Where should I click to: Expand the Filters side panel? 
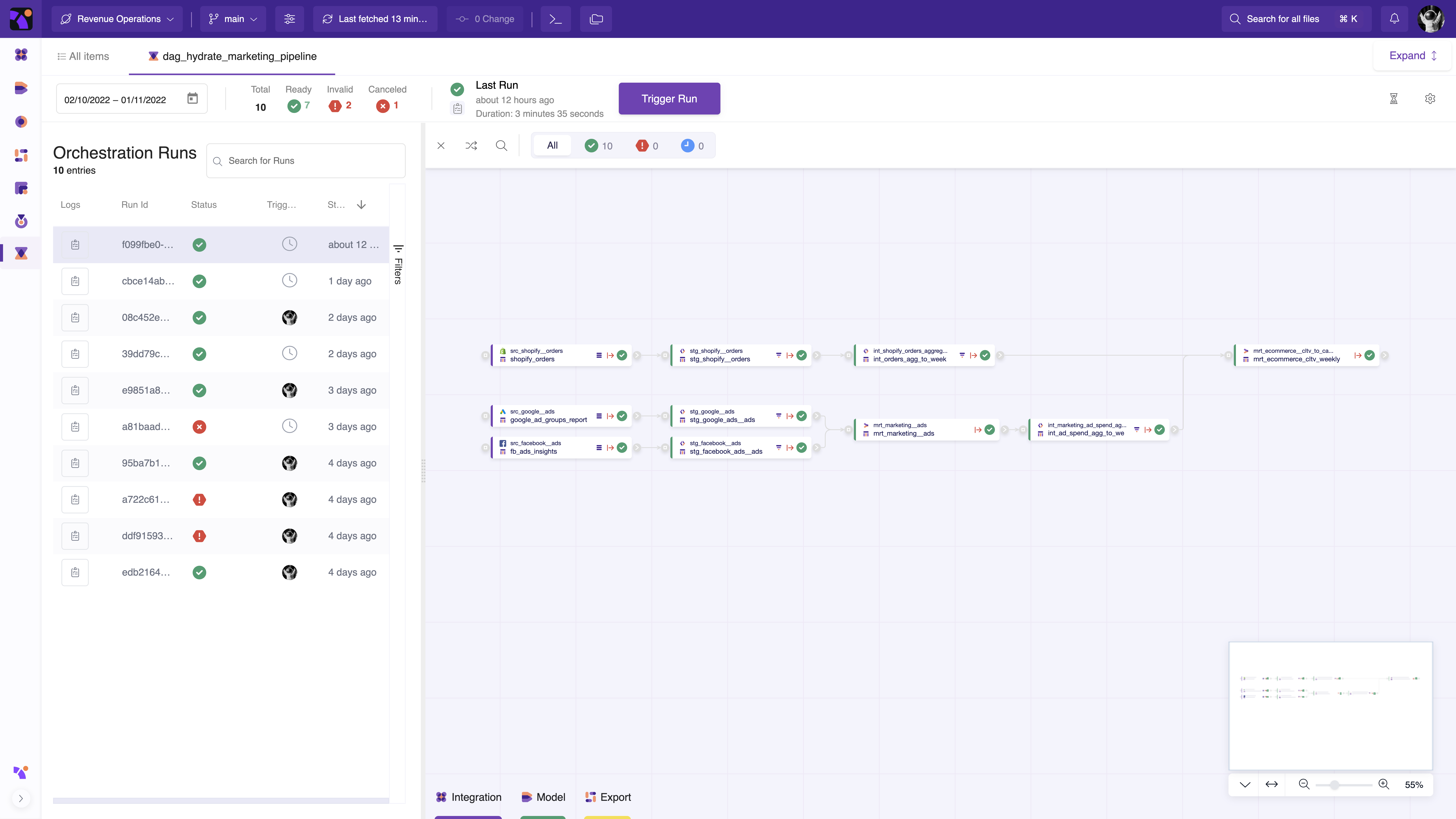coord(398,264)
